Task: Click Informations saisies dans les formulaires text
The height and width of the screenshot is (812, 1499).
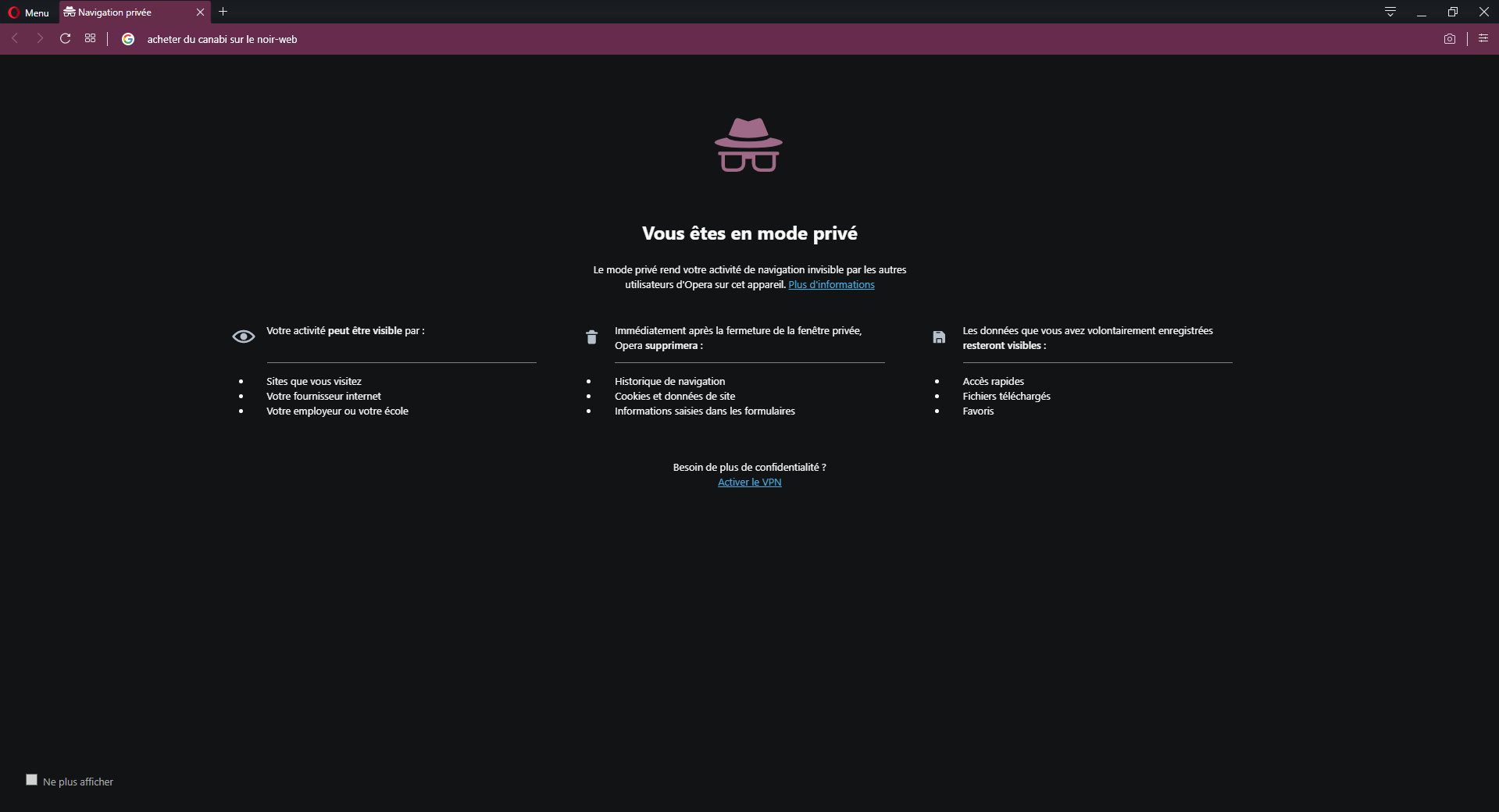Action: (705, 411)
